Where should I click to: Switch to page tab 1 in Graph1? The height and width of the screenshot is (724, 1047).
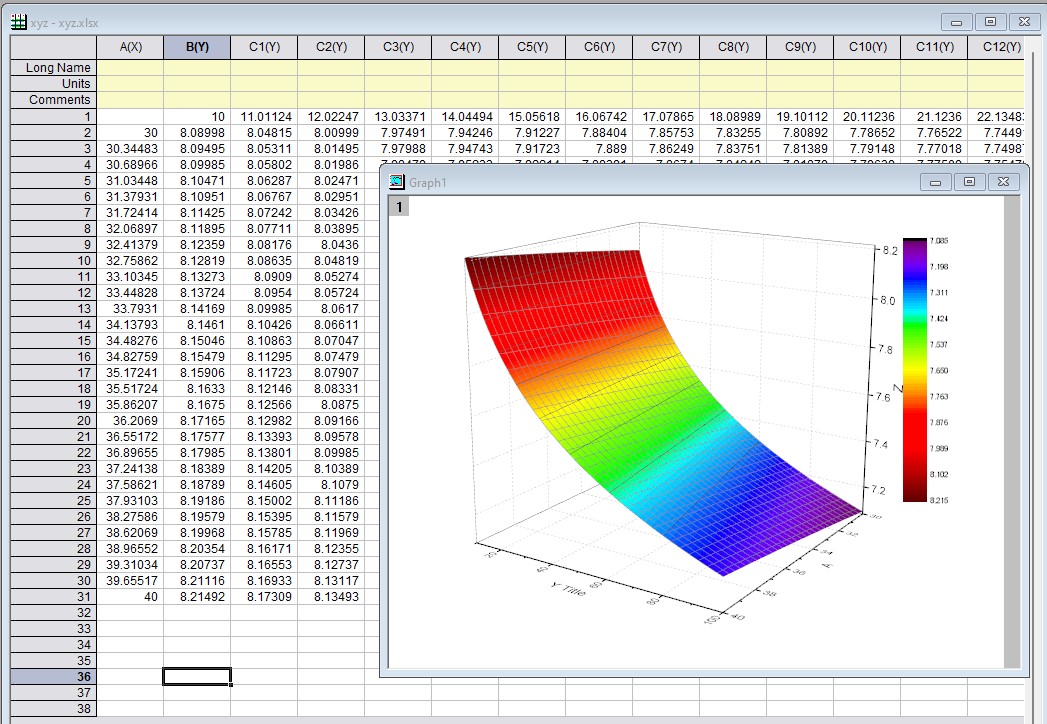(x=398, y=205)
